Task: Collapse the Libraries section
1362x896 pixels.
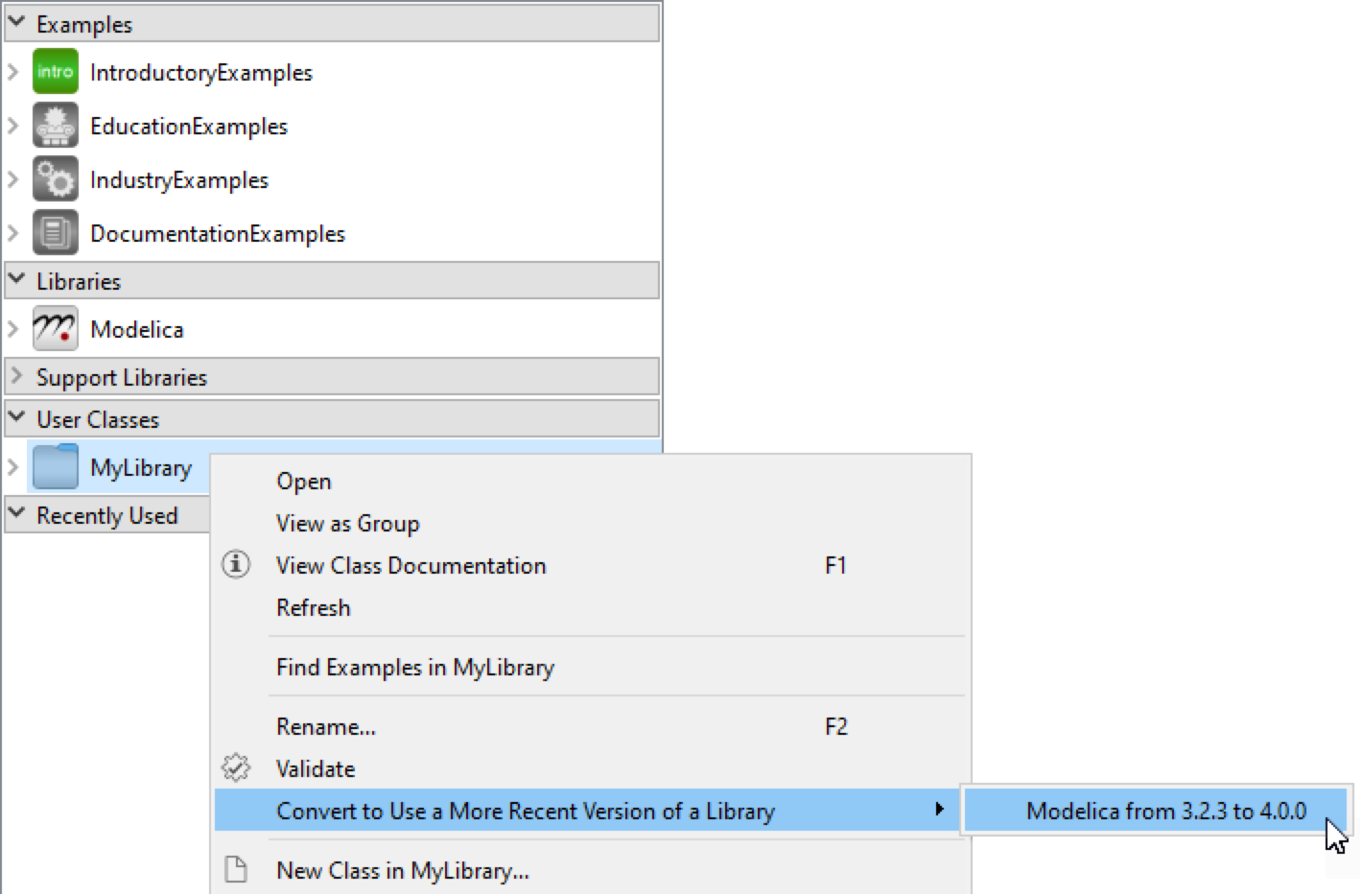Action: tap(16, 280)
